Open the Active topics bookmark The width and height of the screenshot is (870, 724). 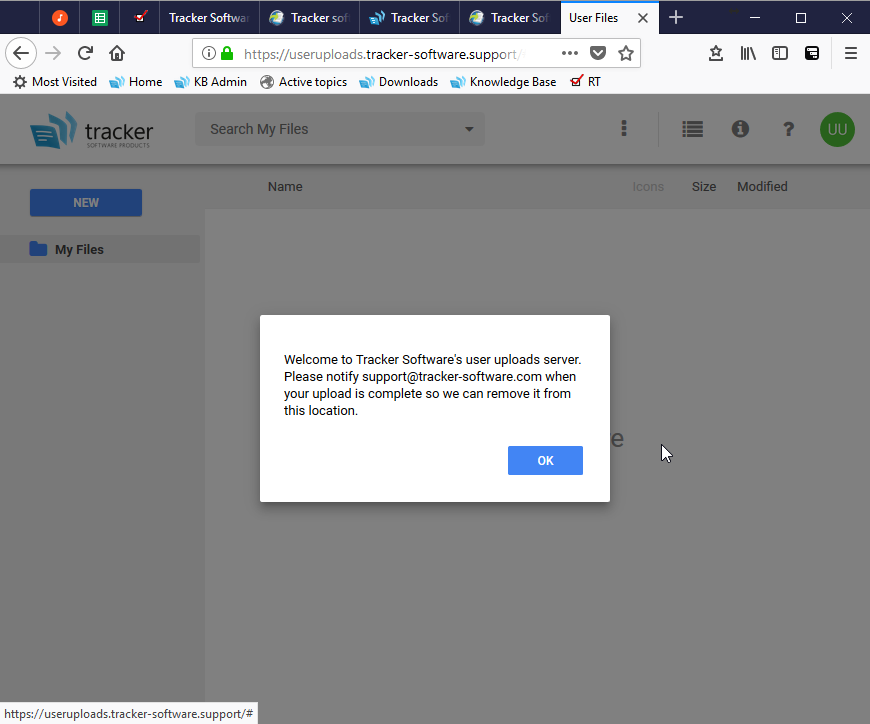tap(304, 82)
